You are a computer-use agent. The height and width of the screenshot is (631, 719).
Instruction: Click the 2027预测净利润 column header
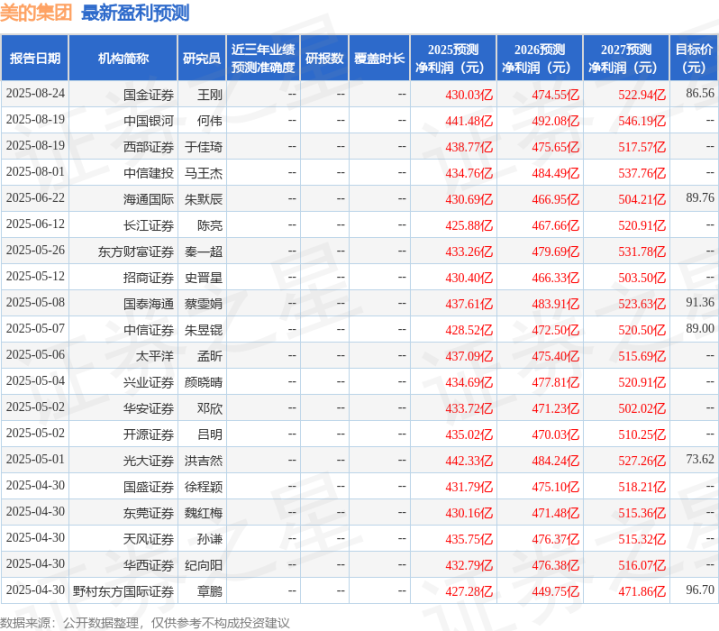[x=626, y=58]
